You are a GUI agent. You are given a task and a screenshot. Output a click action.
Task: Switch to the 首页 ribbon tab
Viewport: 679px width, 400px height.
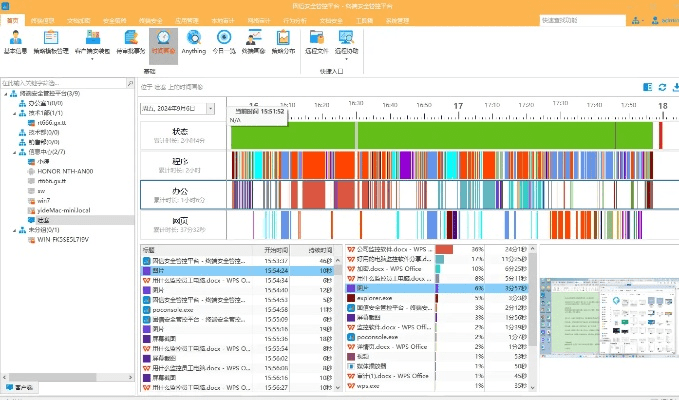point(11,19)
